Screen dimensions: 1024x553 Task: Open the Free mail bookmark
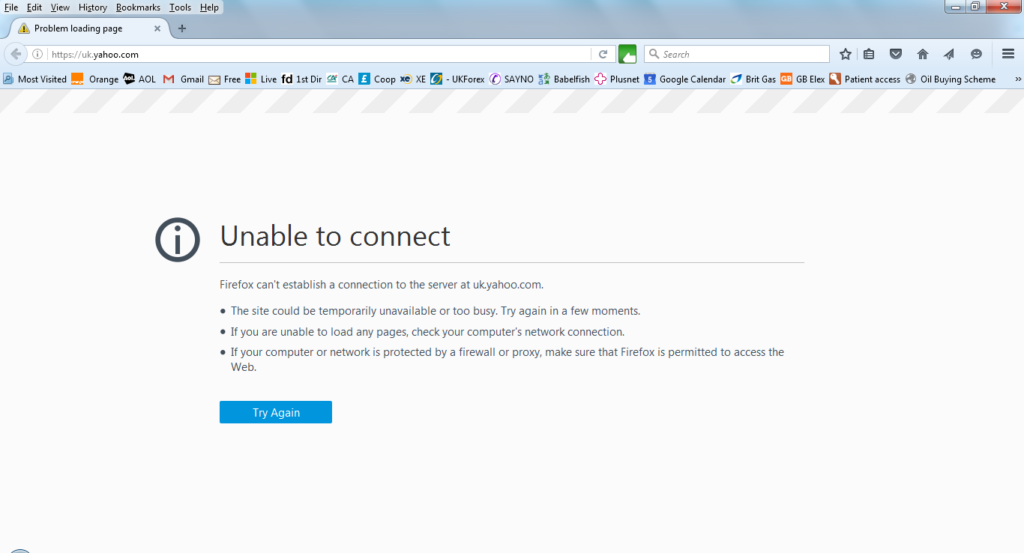(225, 79)
